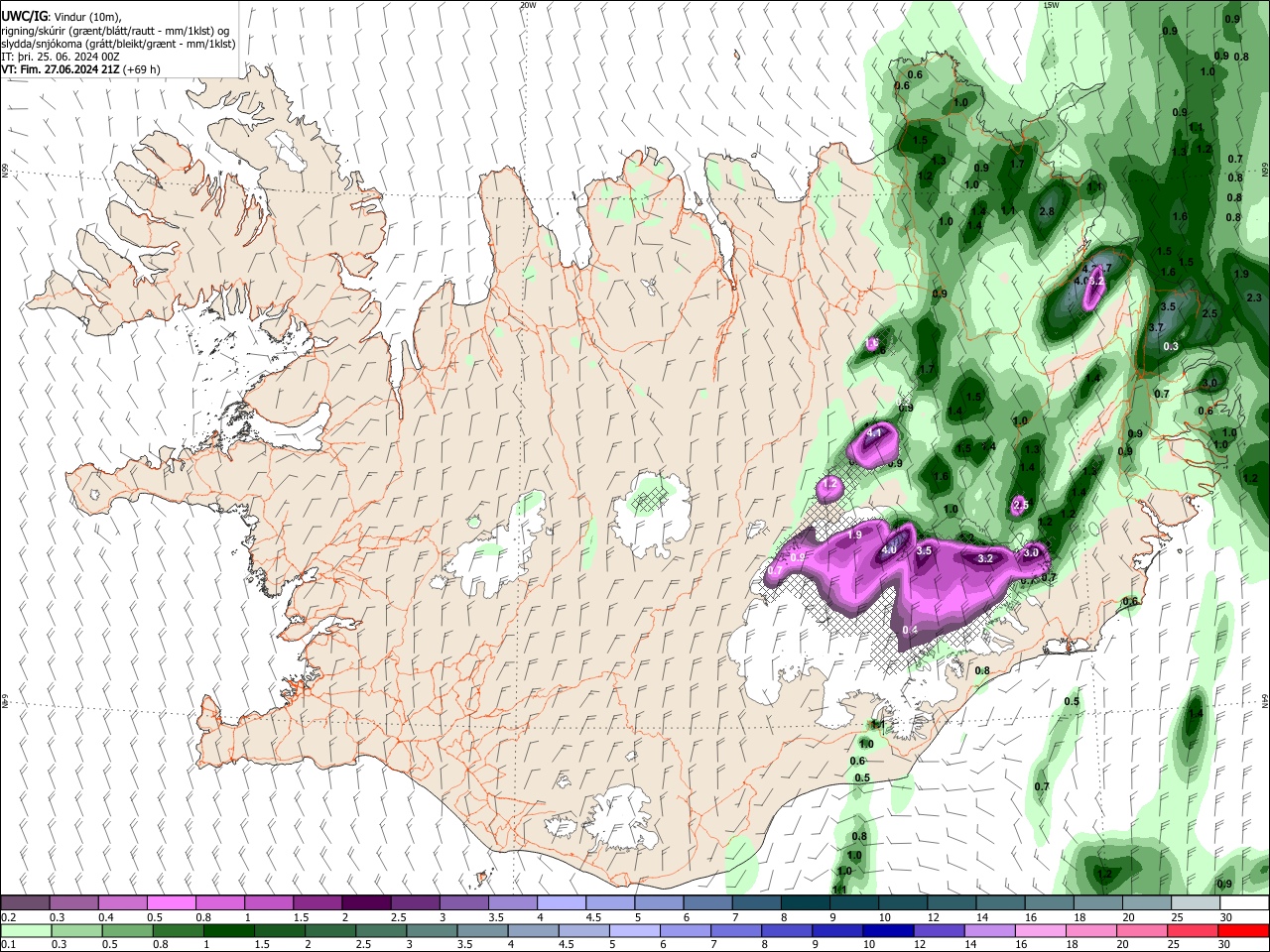Click the 4.1 value on the purple snow patch
The height and width of the screenshot is (952, 1270).
point(874,433)
